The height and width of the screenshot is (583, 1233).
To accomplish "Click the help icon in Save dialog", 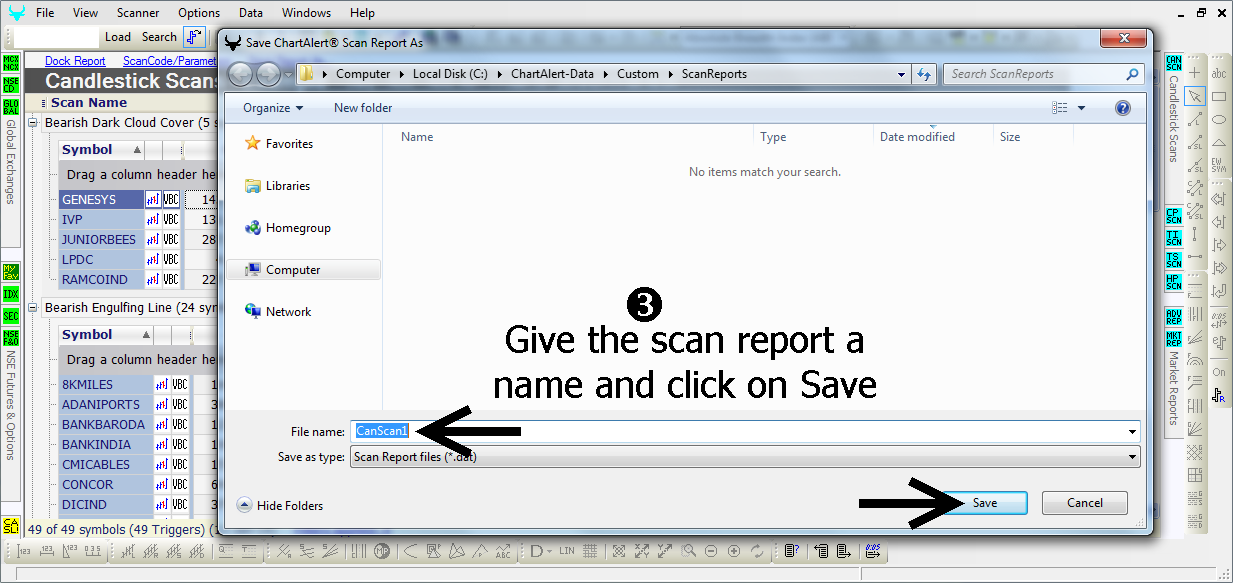I will (1122, 108).
